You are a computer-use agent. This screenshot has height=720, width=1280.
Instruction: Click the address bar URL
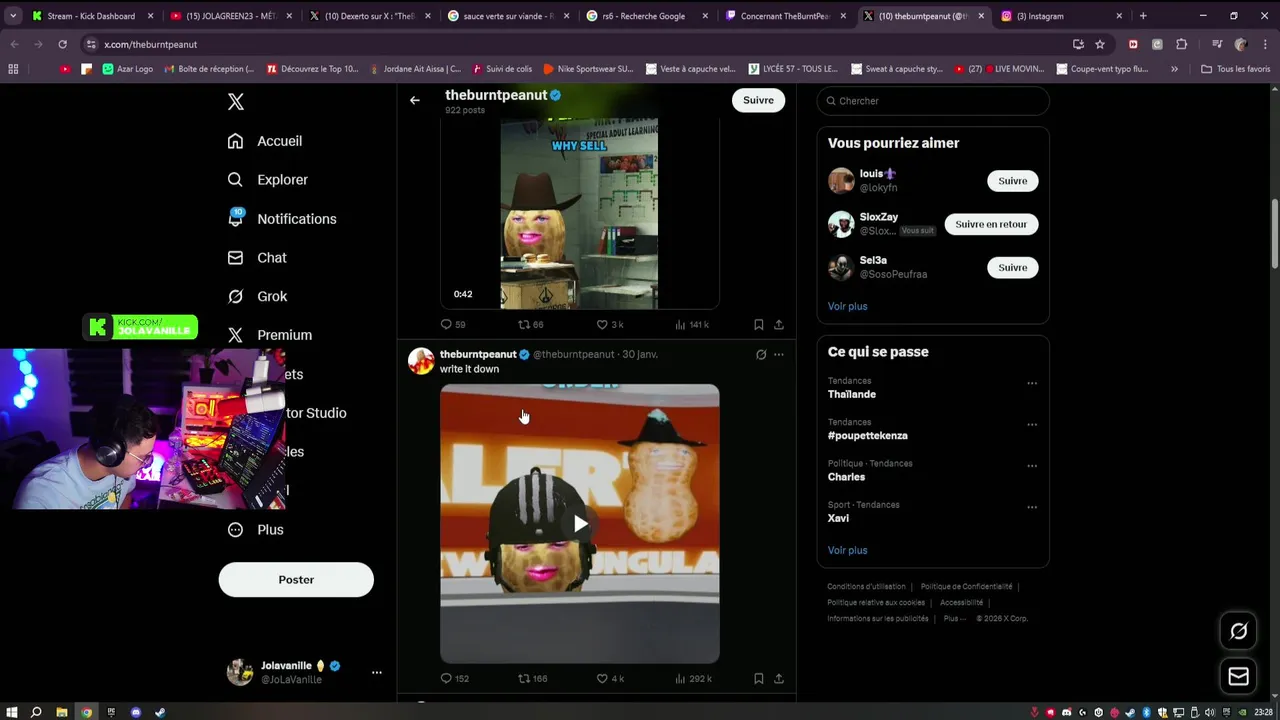tap(151, 44)
